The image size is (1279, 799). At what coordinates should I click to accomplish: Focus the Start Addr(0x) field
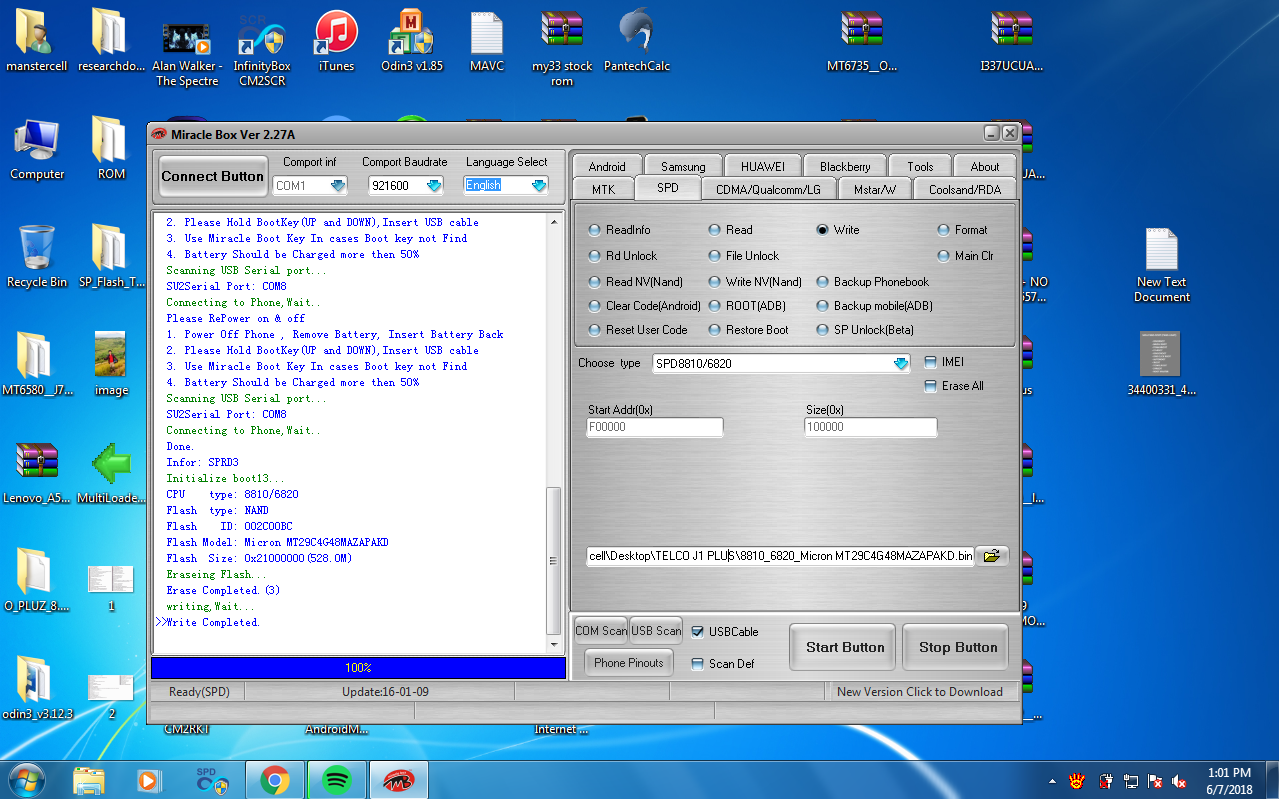point(655,427)
